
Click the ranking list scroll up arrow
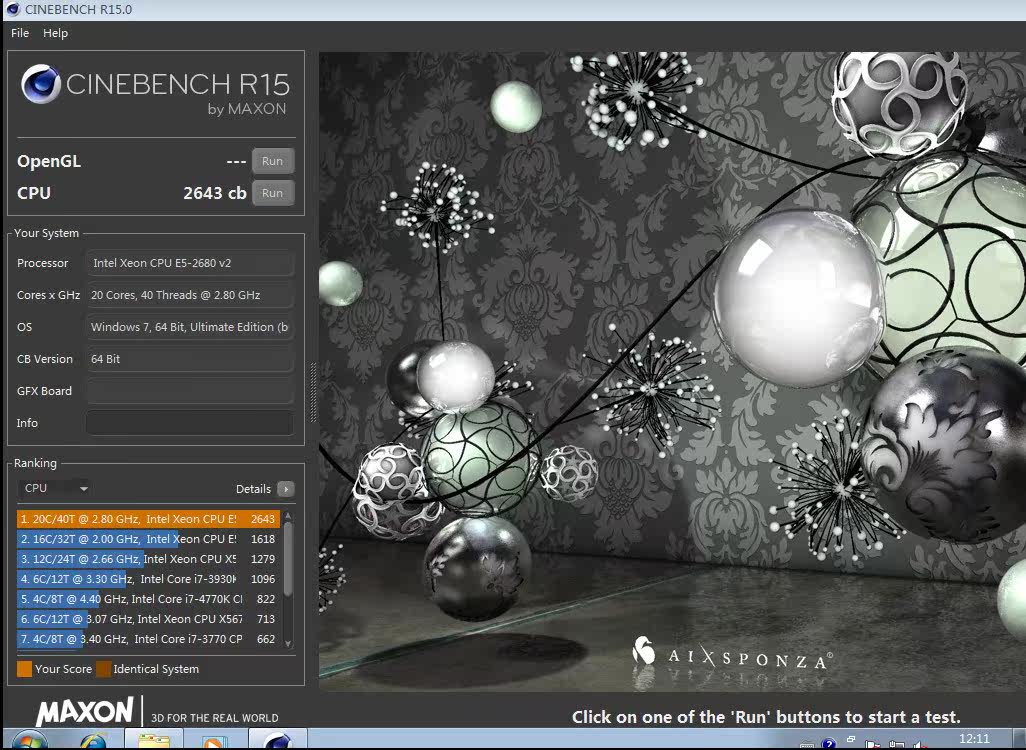point(288,516)
